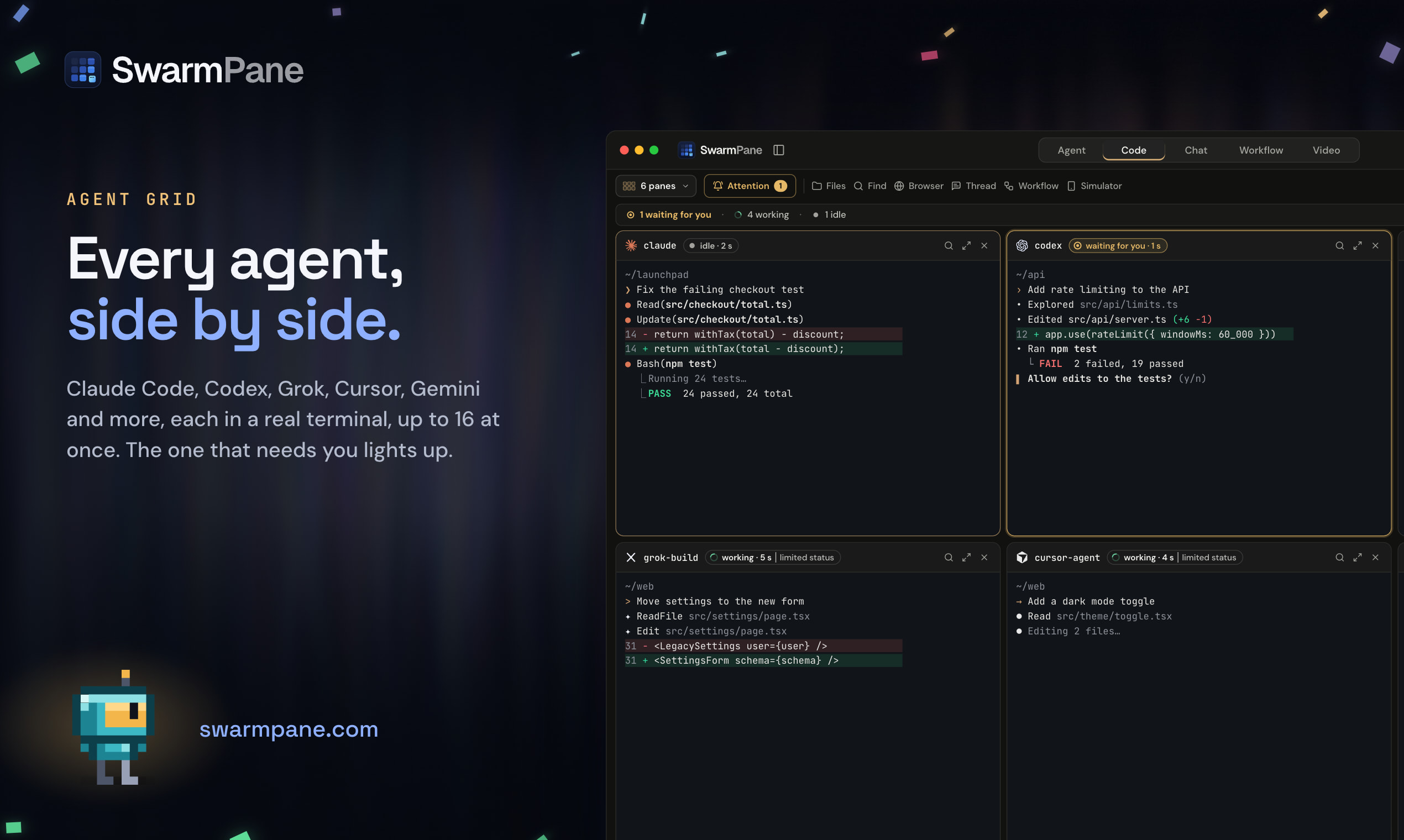Select the Code tab

(1133, 150)
